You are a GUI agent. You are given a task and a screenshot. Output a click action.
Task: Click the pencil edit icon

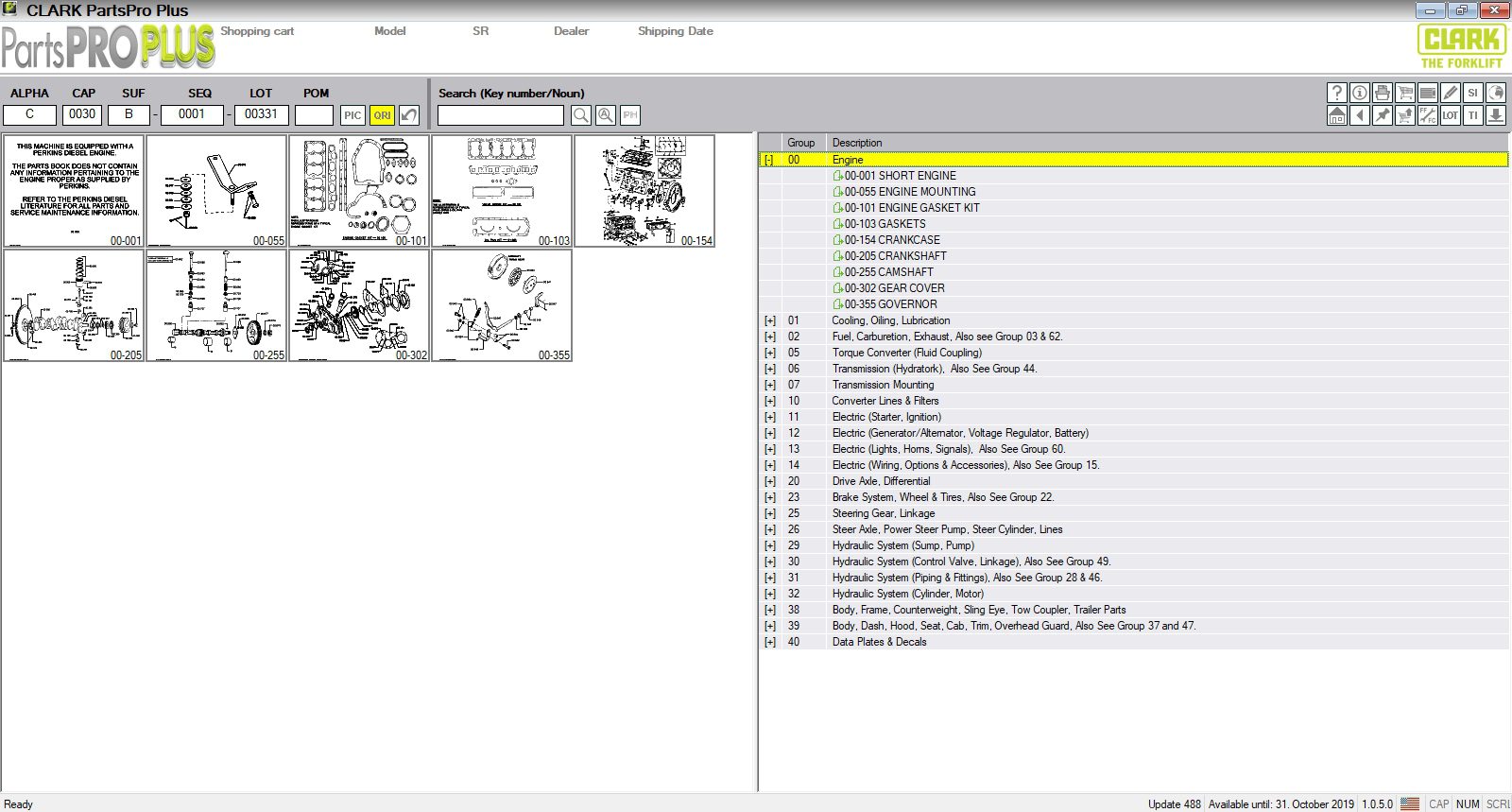click(x=1450, y=93)
